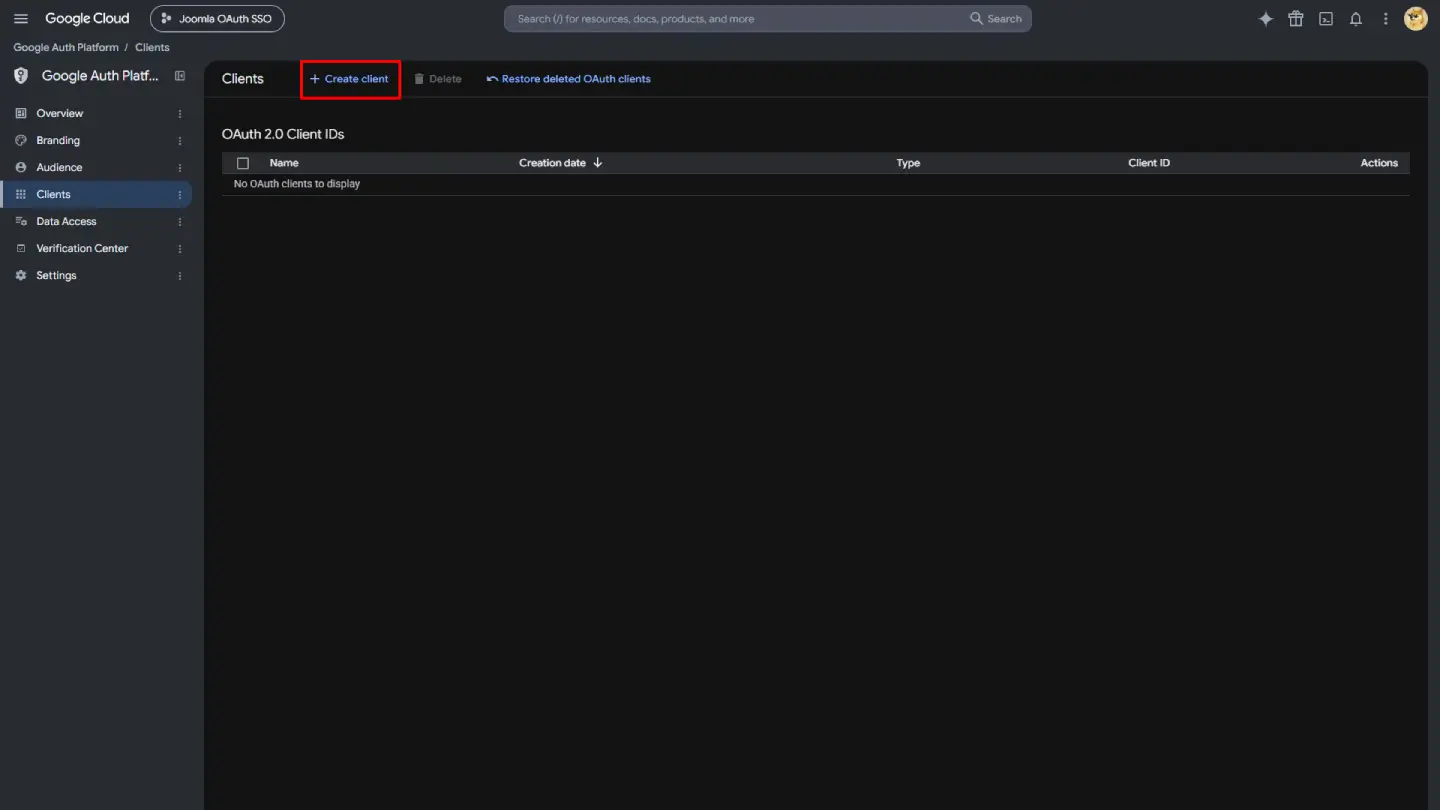Sort by Creation date column
Screen dimensions: 1440x810
click(x=560, y=163)
